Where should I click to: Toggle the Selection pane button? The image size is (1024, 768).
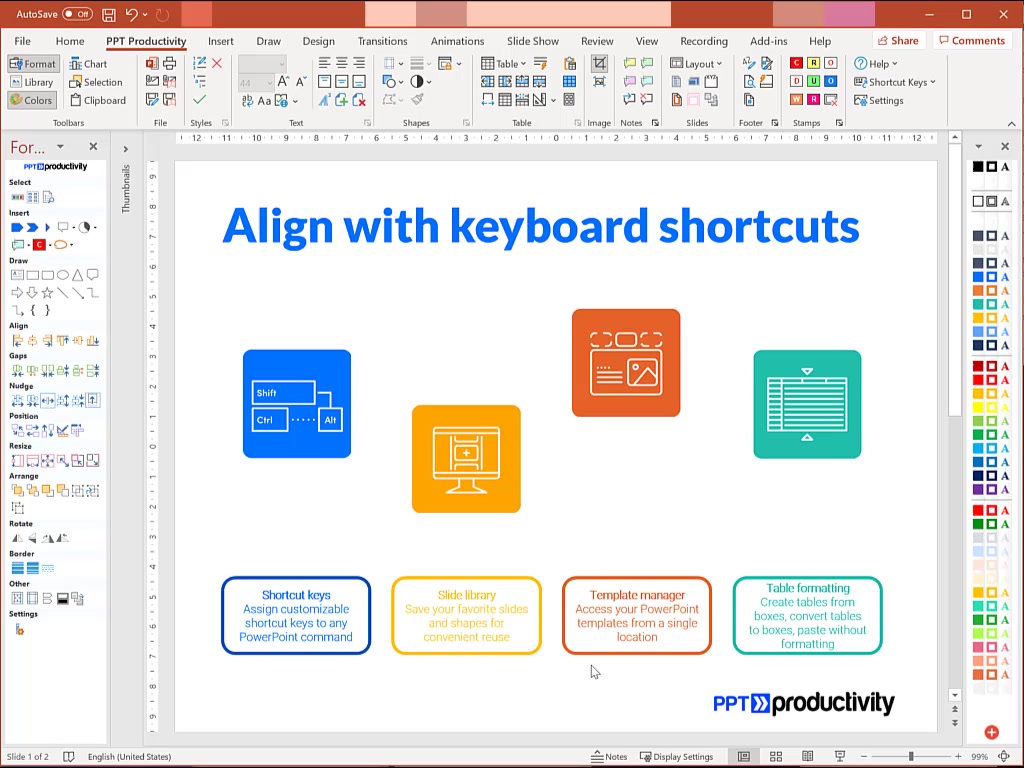[x=96, y=82]
